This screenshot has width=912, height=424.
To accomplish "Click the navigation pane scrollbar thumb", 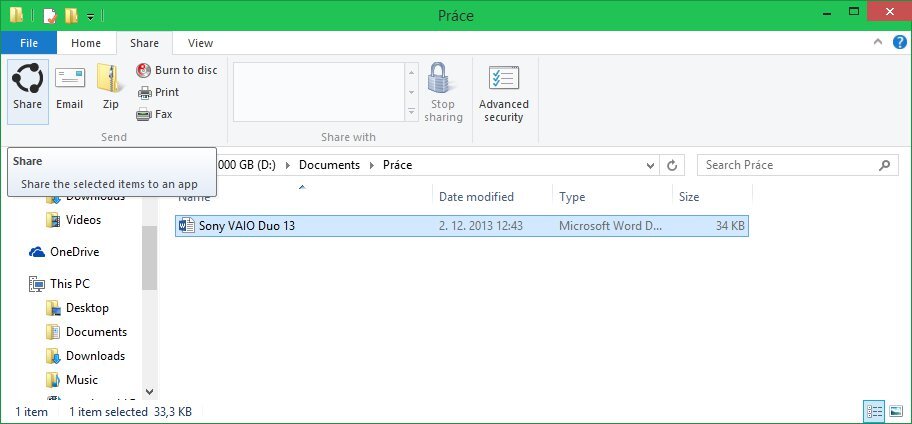I will 149,258.
